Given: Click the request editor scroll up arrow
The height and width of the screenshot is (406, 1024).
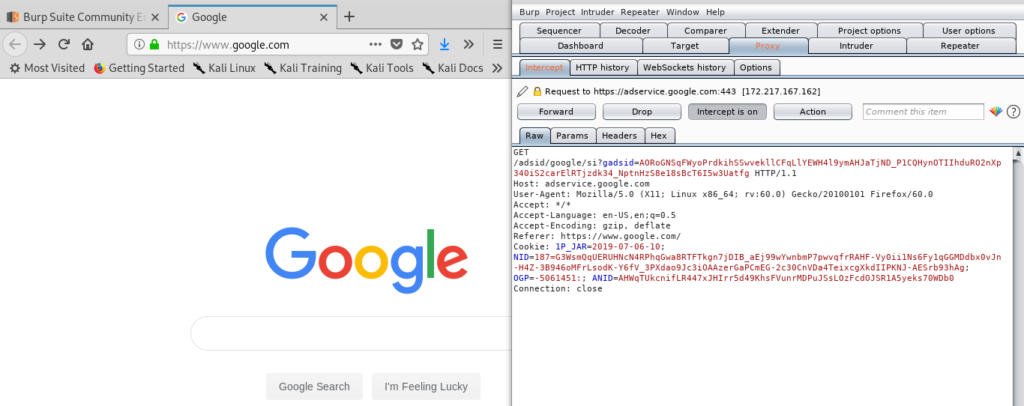Looking at the screenshot, I should [1018, 154].
